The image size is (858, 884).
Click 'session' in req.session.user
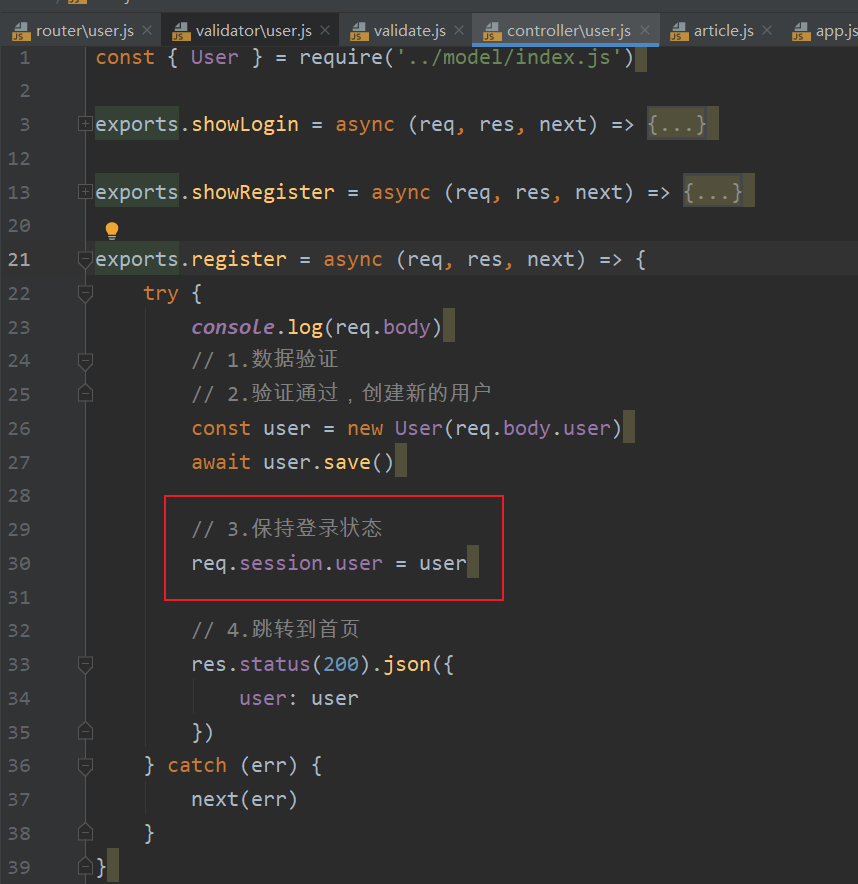(281, 564)
